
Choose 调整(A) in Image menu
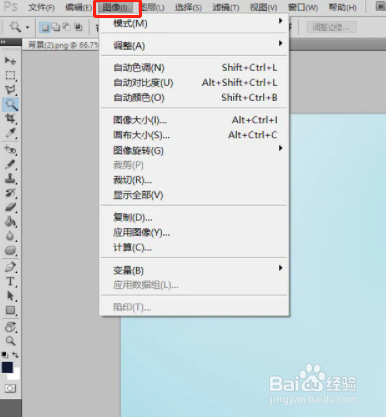click(194, 46)
